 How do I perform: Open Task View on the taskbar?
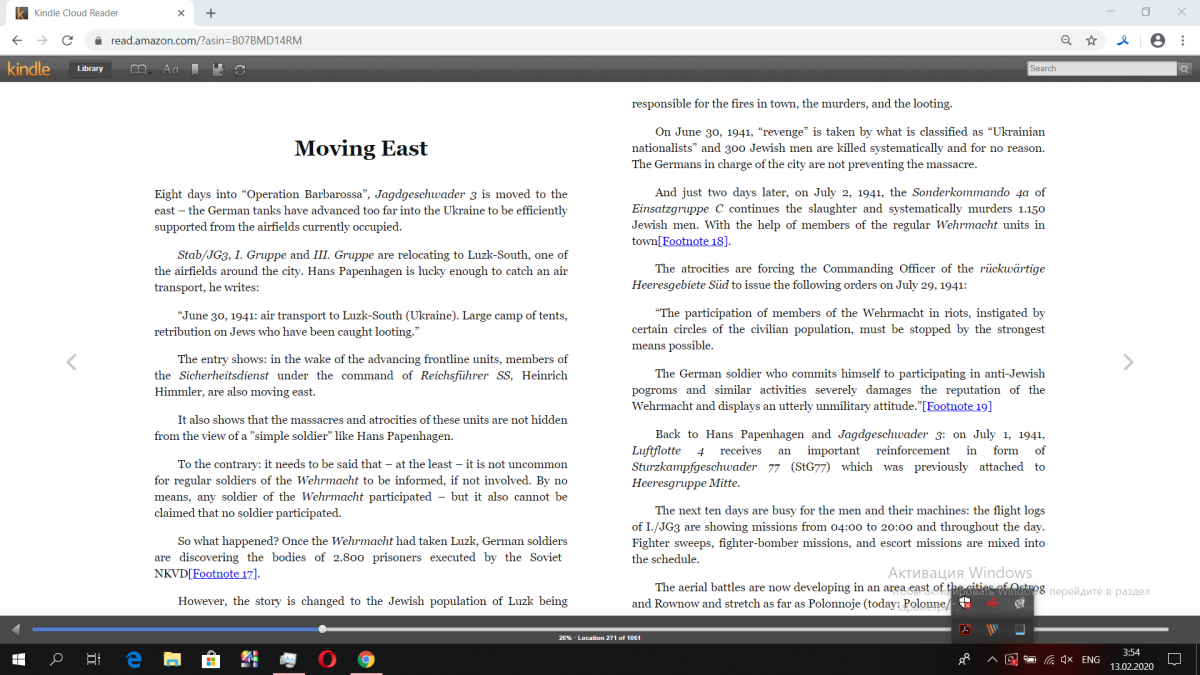(x=93, y=659)
